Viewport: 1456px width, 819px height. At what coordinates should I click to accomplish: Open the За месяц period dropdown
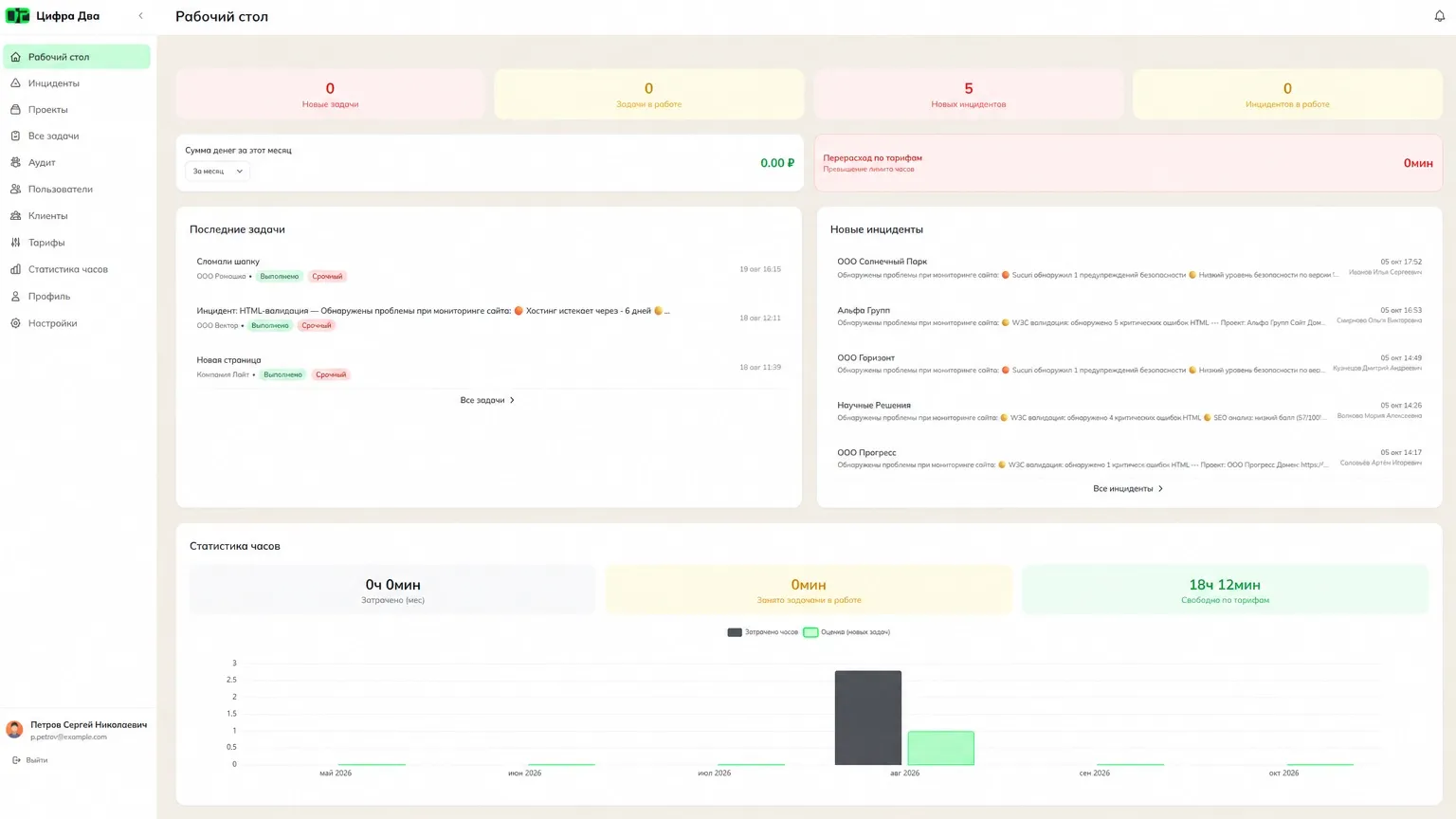(x=217, y=172)
